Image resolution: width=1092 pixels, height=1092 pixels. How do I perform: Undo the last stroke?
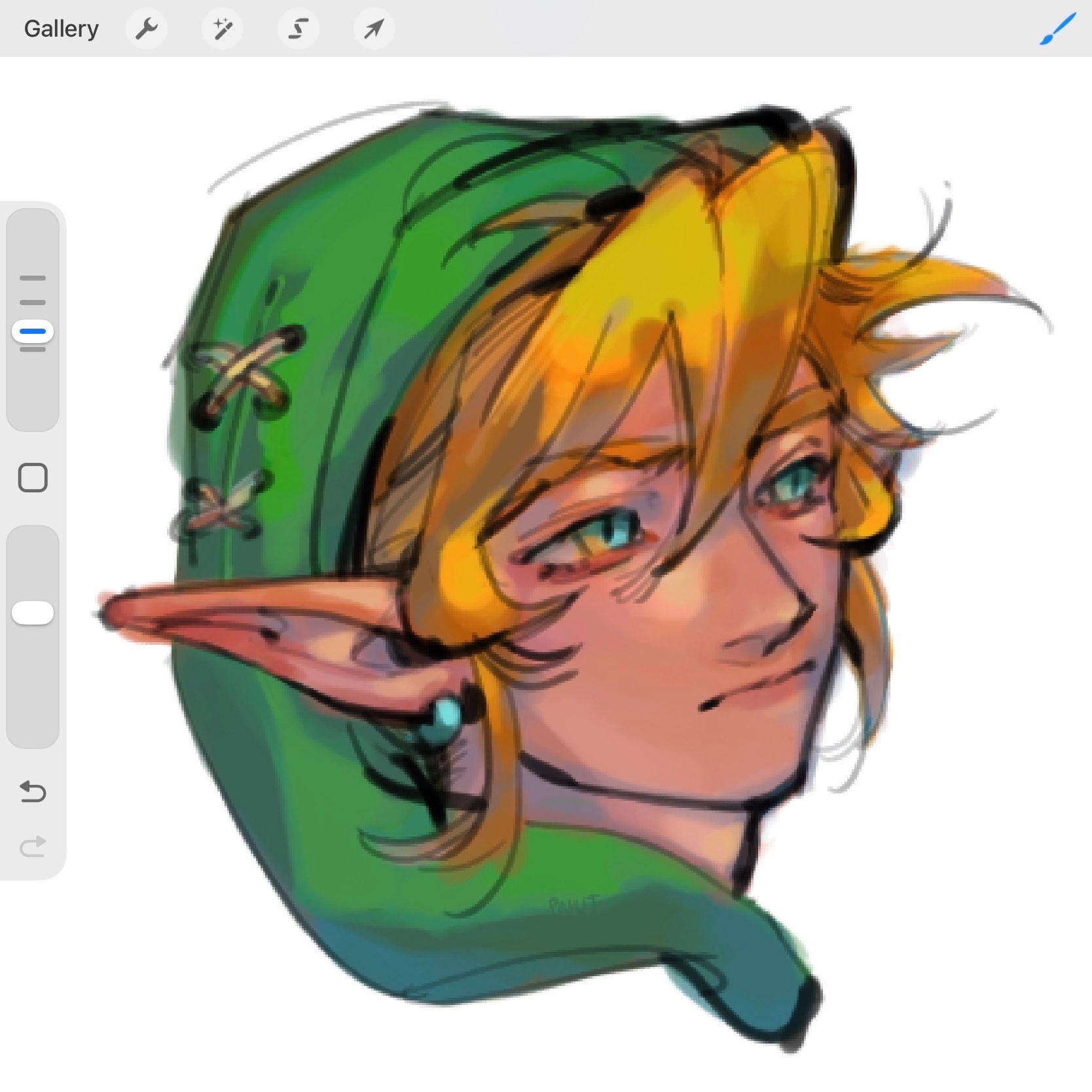pyautogui.click(x=33, y=792)
